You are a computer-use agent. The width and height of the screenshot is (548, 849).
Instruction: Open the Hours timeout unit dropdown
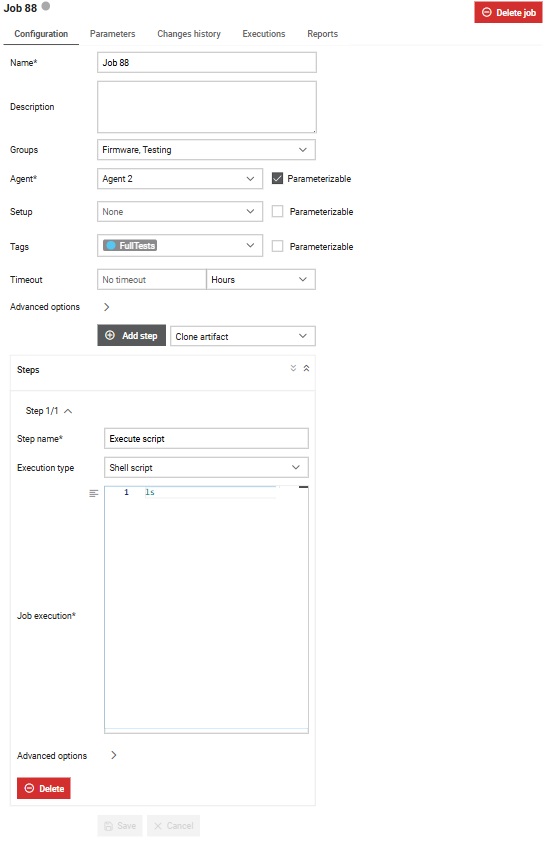260,279
